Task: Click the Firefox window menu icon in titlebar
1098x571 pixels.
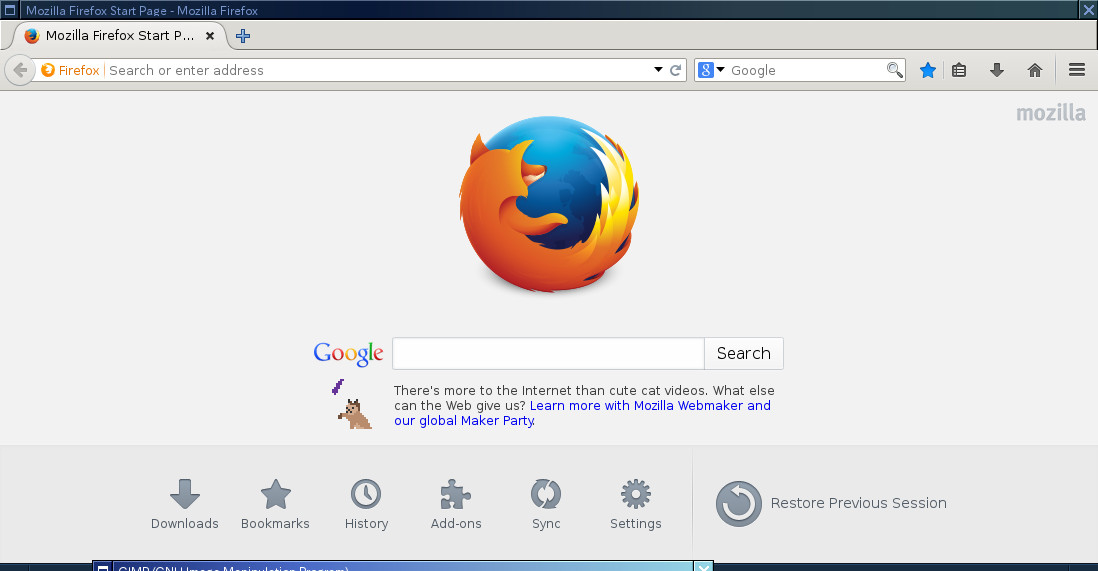Action: click(x=10, y=10)
